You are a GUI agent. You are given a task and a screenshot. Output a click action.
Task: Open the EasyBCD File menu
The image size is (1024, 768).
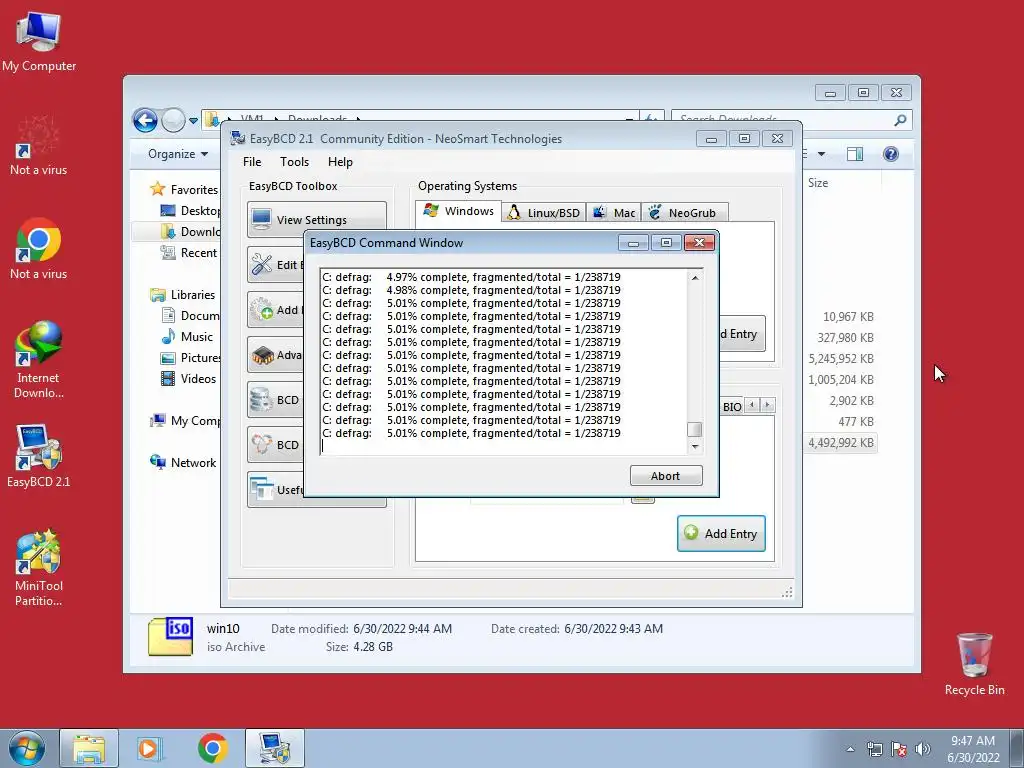pyautogui.click(x=252, y=162)
